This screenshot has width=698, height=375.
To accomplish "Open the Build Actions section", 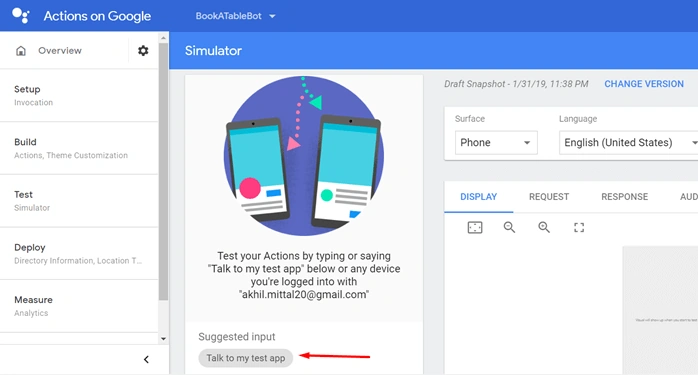I will point(79,148).
